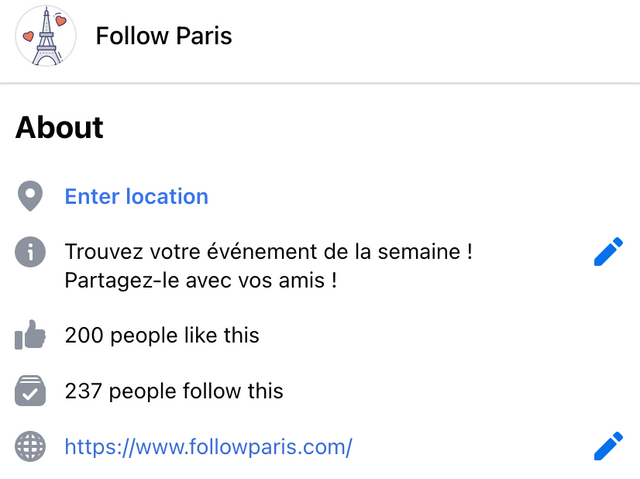640x479 pixels.
Task: Tap the Follow Paris page name
Action: pyautogui.click(x=164, y=36)
